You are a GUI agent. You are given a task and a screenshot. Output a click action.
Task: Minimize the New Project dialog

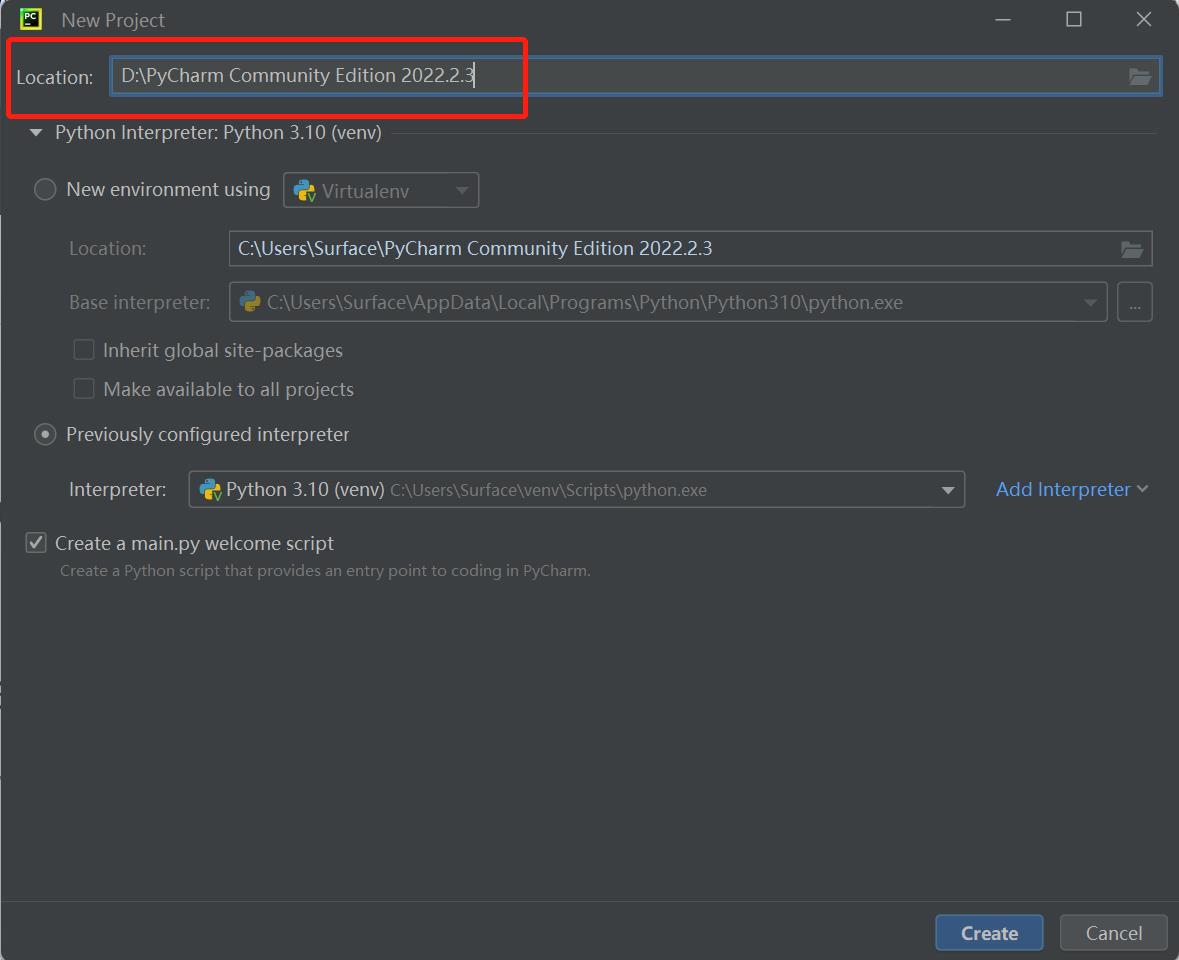pyautogui.click(x=1003, y=19)
